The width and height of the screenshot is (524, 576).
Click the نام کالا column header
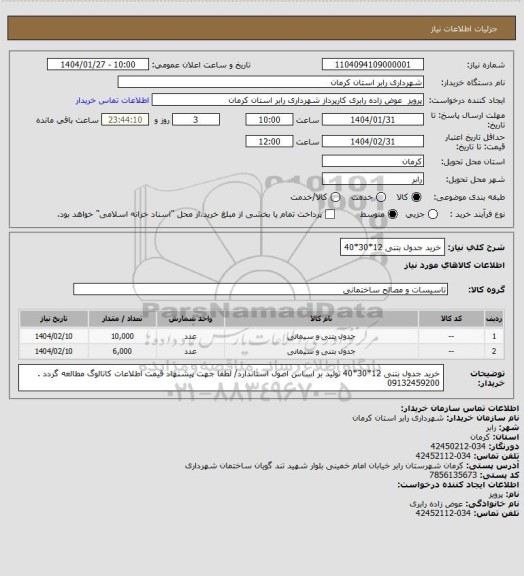click(321, 319)
